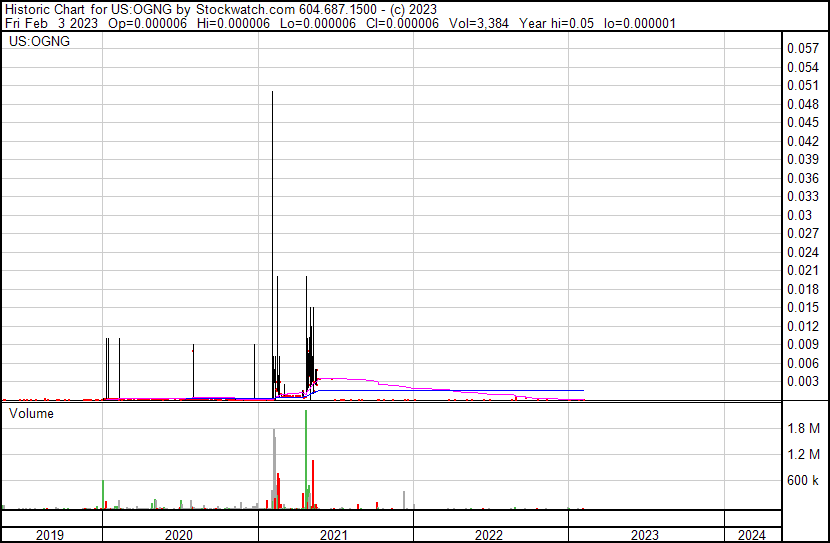Click the 600 k volume axis label
Screen dimensions: 830x543
coord(803,481)
